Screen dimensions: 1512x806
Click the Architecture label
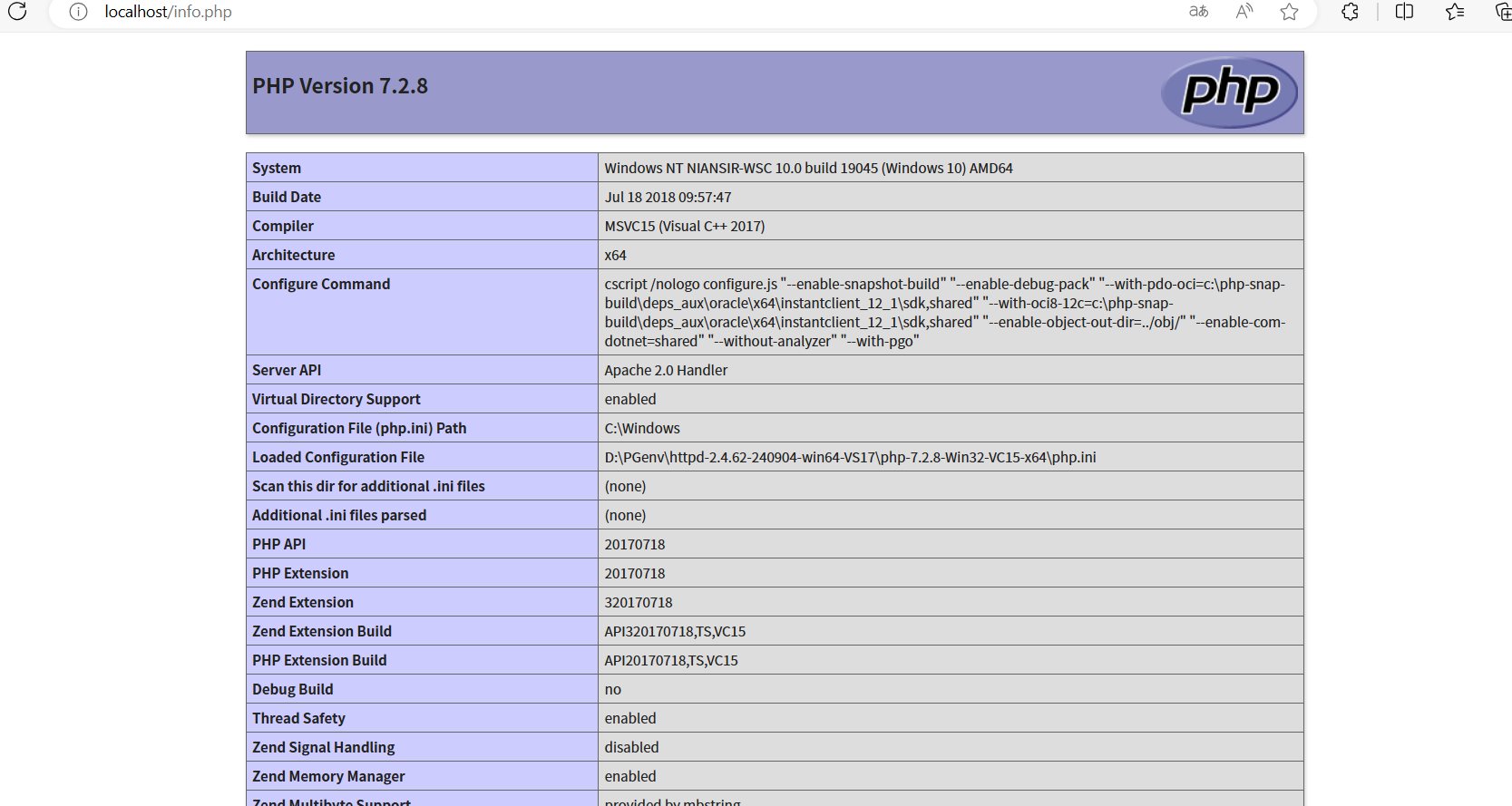[294, 255]
